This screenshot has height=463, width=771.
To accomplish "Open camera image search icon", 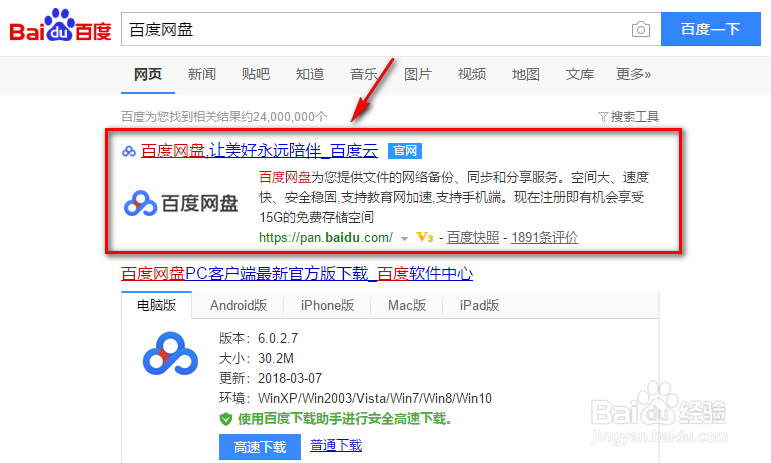I will (x=640, y=29).
